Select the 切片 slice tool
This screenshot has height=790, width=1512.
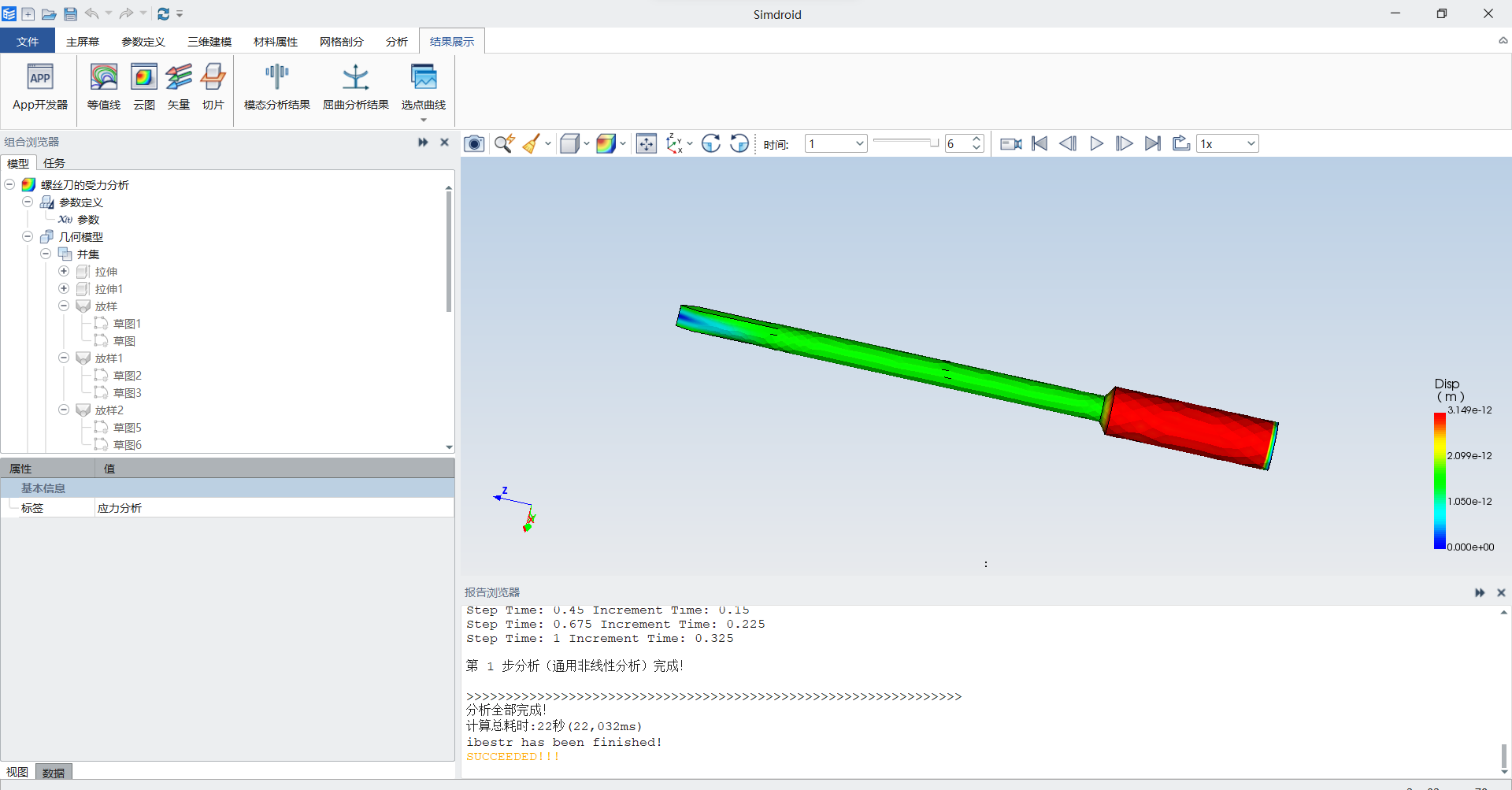[x=213, y=87]
